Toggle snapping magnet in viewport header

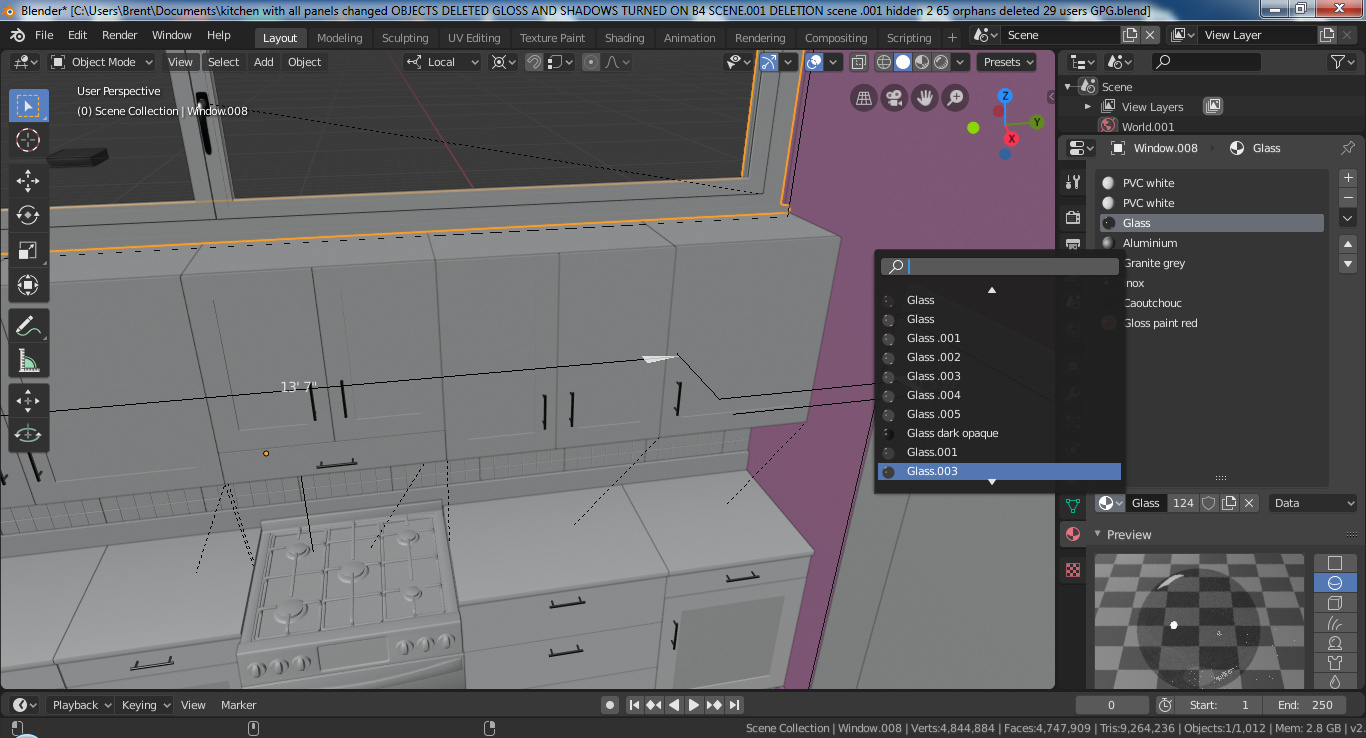[x=535, y=62]
